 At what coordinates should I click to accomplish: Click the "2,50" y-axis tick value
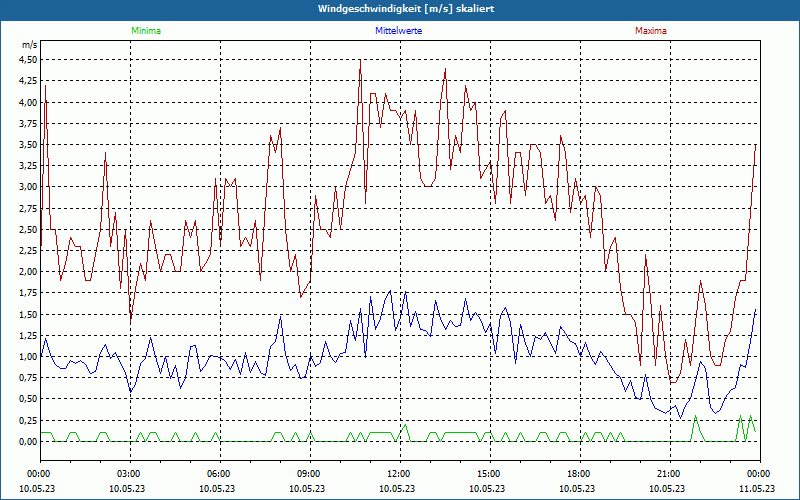coord(29,229)
